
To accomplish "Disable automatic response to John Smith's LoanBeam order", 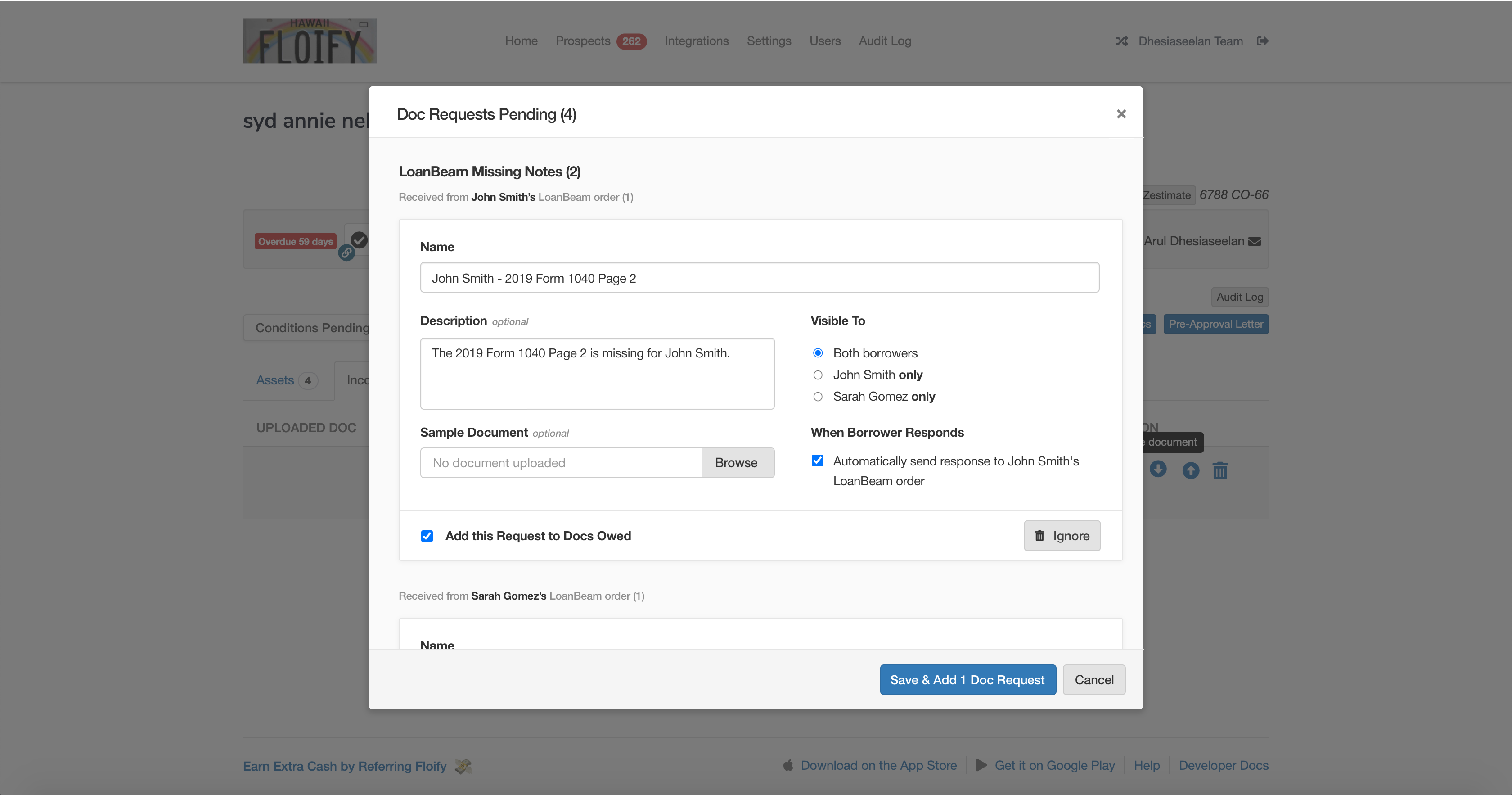I will tap(817, 461).
